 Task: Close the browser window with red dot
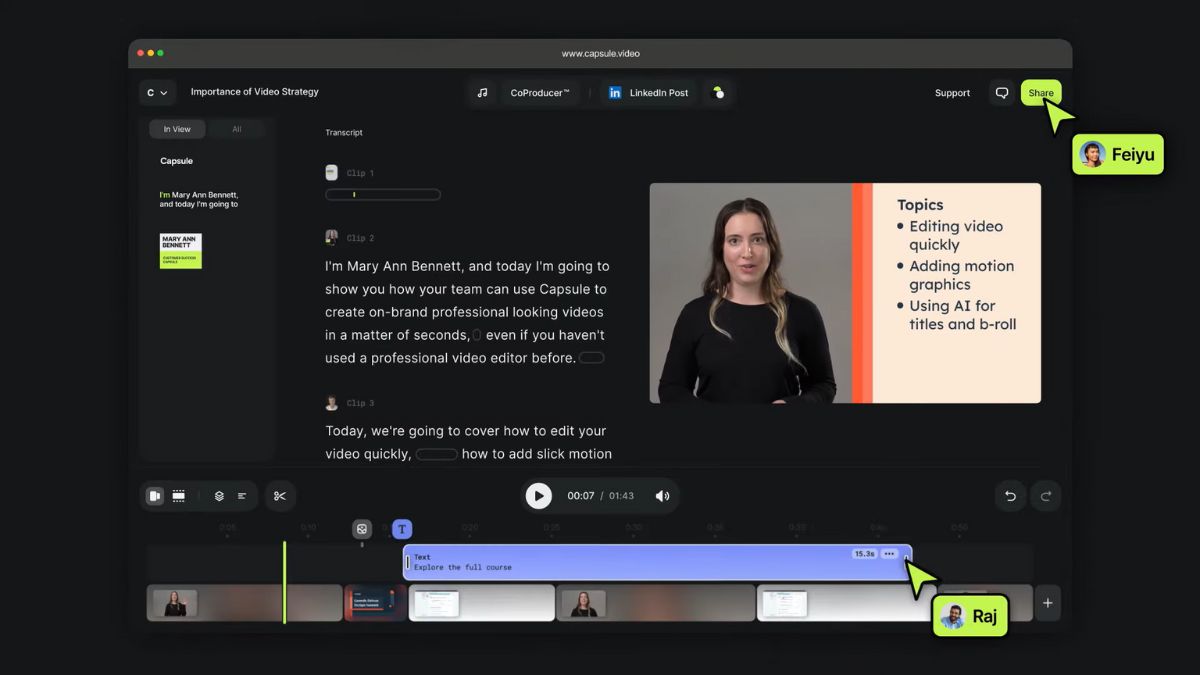point(140,53)
